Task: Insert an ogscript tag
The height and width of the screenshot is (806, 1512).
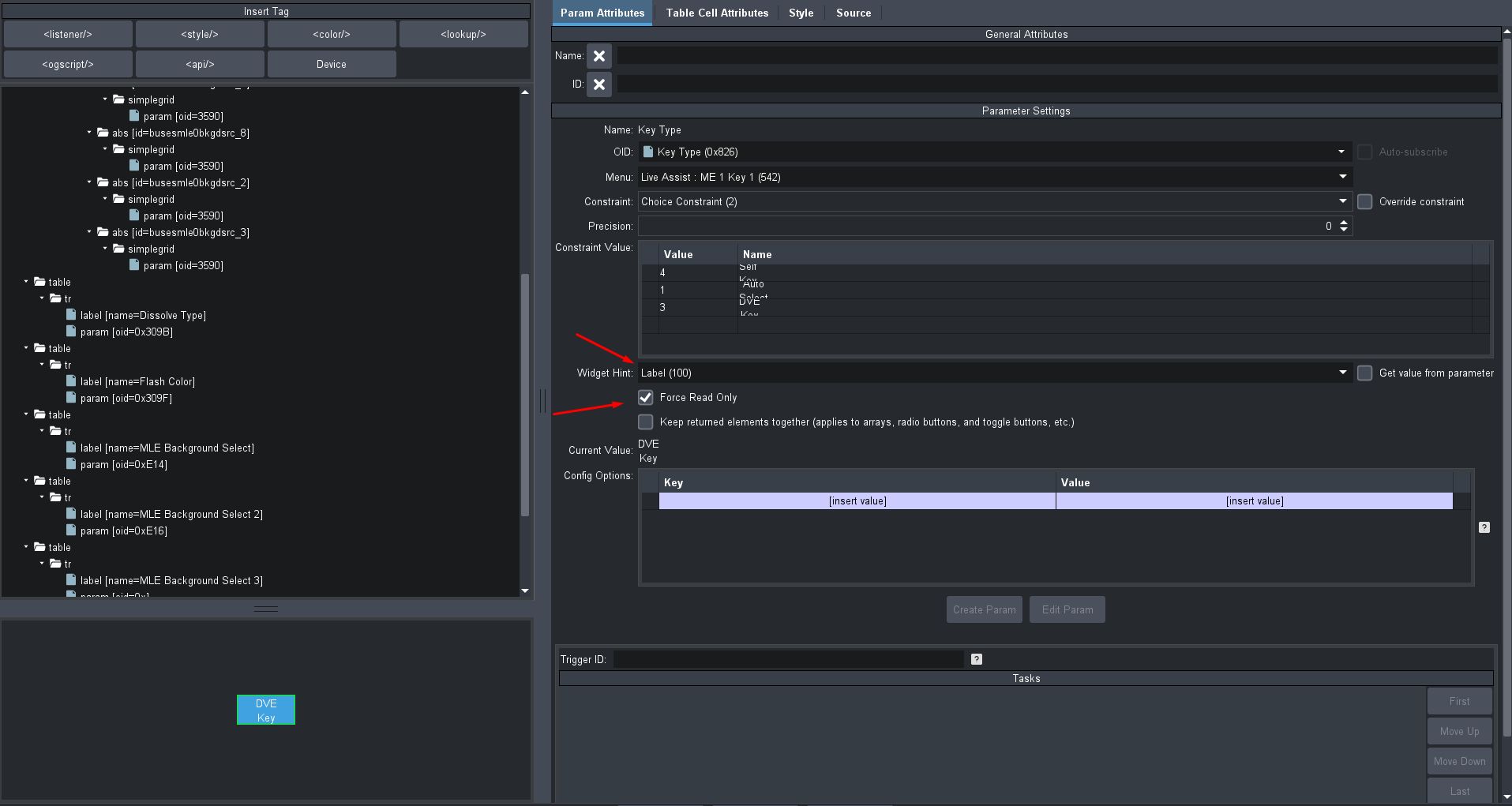Action: (68, 64)
